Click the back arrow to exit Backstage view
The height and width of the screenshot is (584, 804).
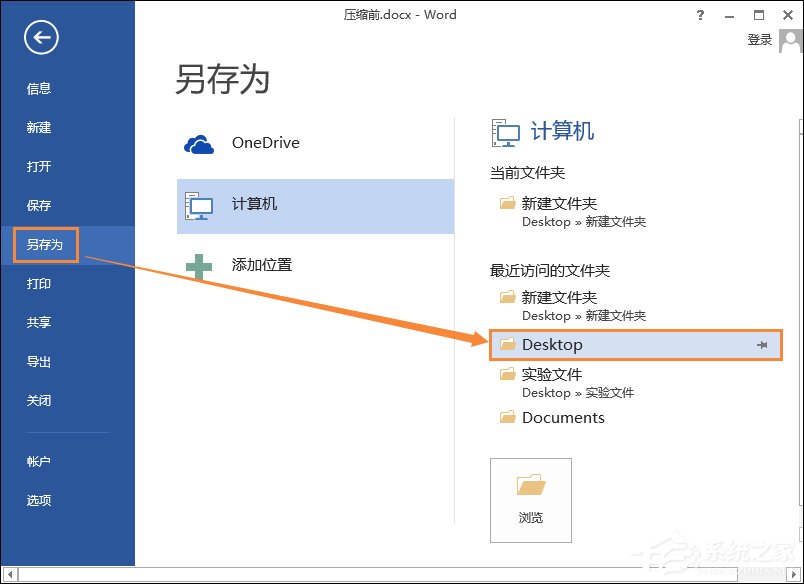[x=39, y=38]
